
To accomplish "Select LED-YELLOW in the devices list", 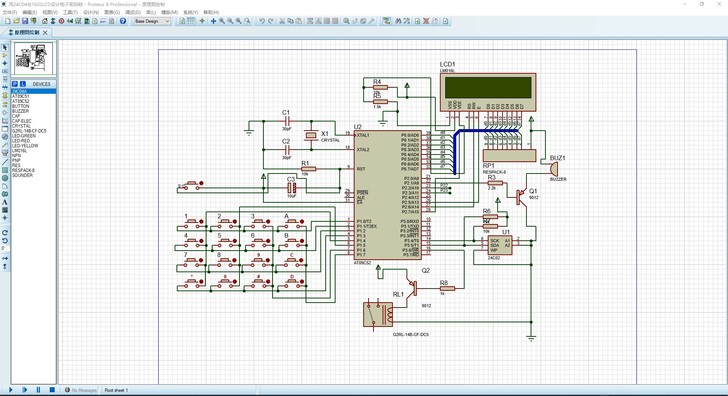I will pyautogui.click(x=25, y=145).
